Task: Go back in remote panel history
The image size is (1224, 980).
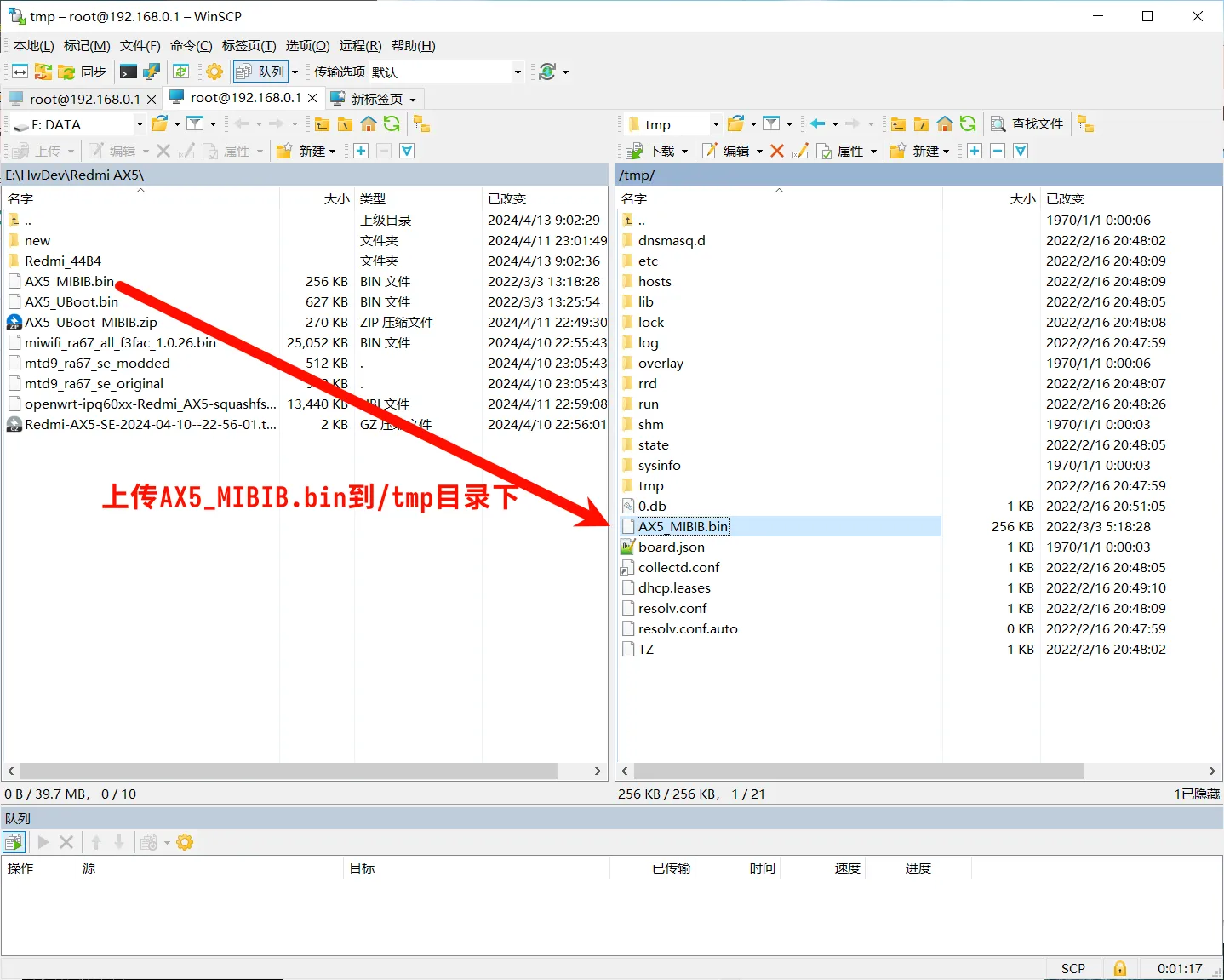Action: [817, 124]
